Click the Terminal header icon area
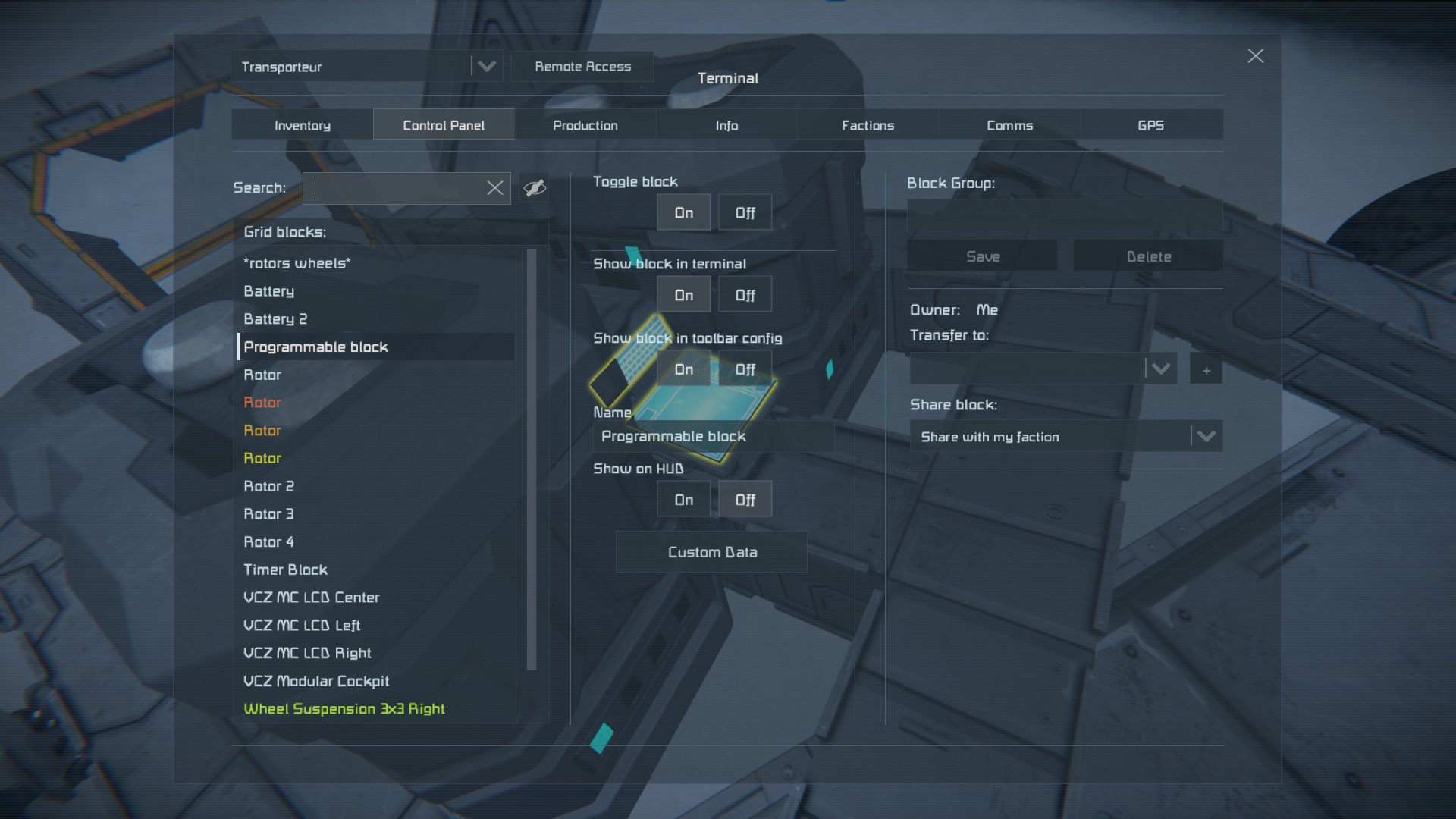 click(727, 78)
